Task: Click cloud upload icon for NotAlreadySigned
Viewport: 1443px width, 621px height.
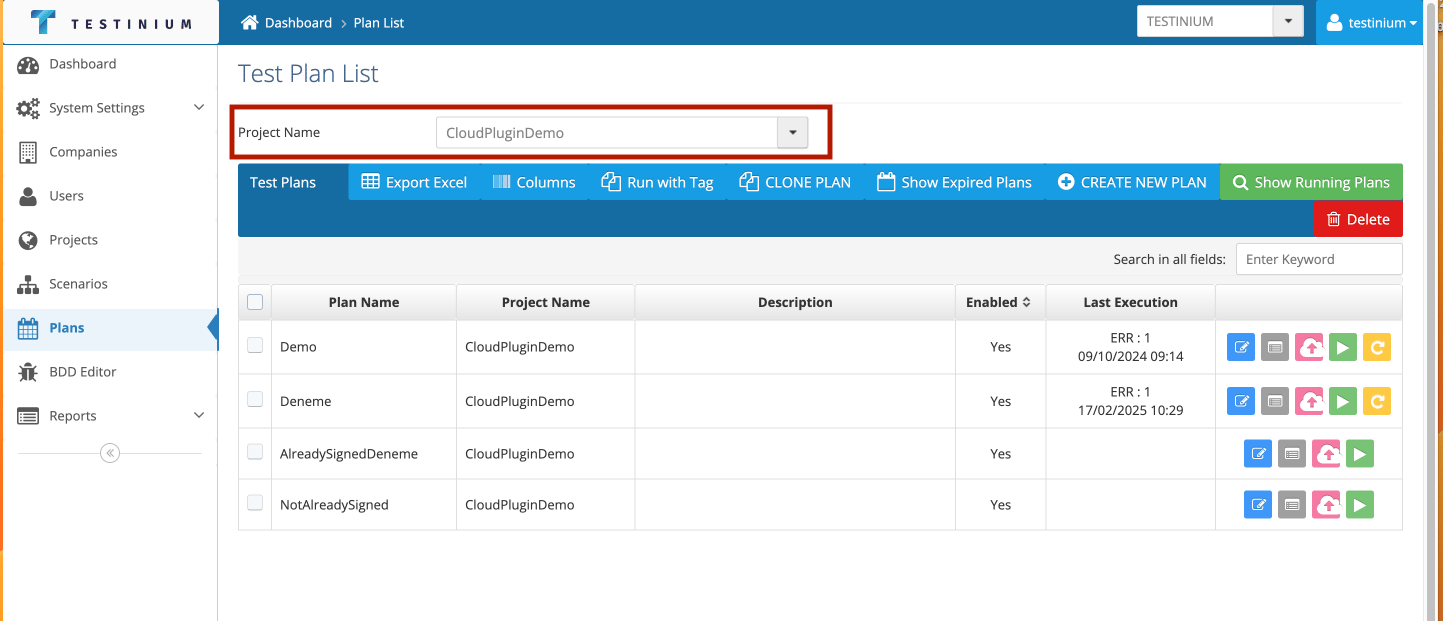Action: pyautogui.click(x=1327, y=504)
